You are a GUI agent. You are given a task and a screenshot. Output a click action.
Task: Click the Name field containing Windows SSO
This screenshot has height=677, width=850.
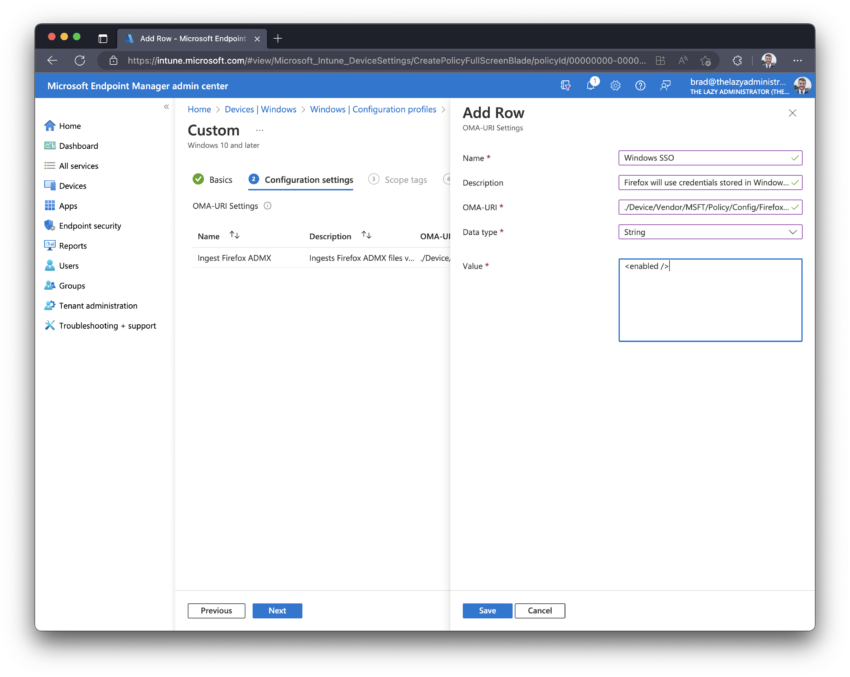coord(710,158)
